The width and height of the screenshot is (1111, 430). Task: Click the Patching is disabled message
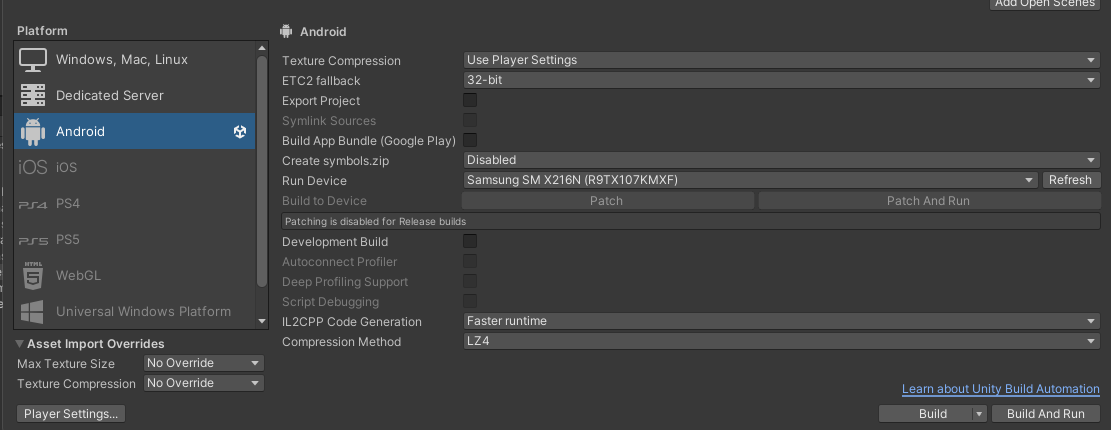point(691,222)
